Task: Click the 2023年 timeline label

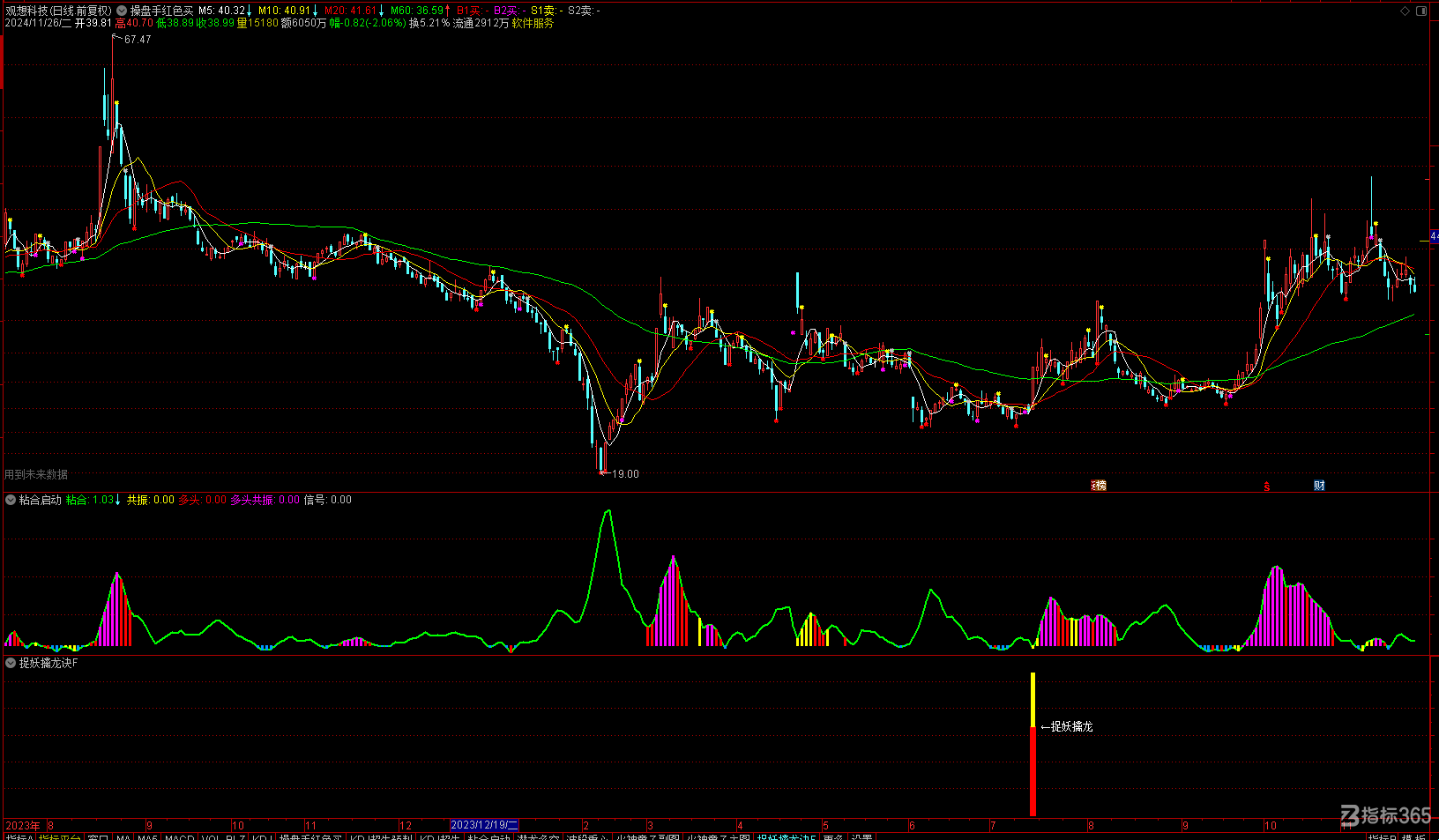Action: 23,826
